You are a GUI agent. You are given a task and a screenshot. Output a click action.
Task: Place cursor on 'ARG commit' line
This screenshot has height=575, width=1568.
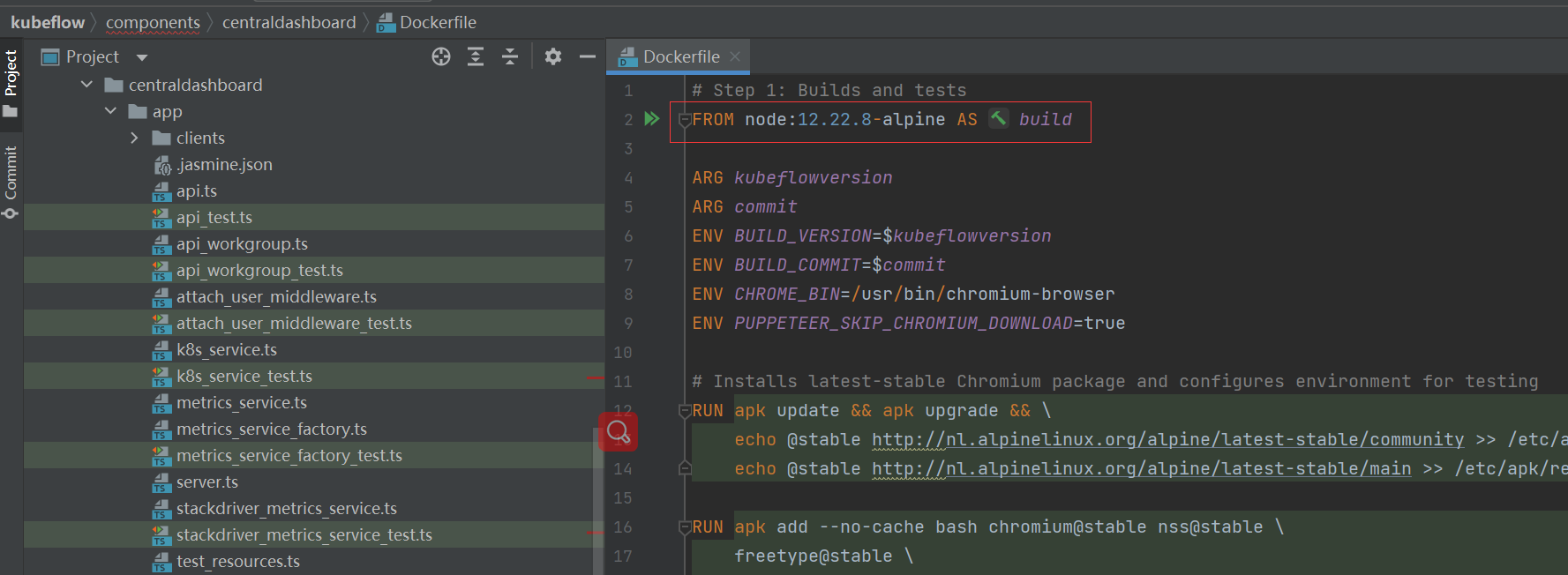[745, 206]
